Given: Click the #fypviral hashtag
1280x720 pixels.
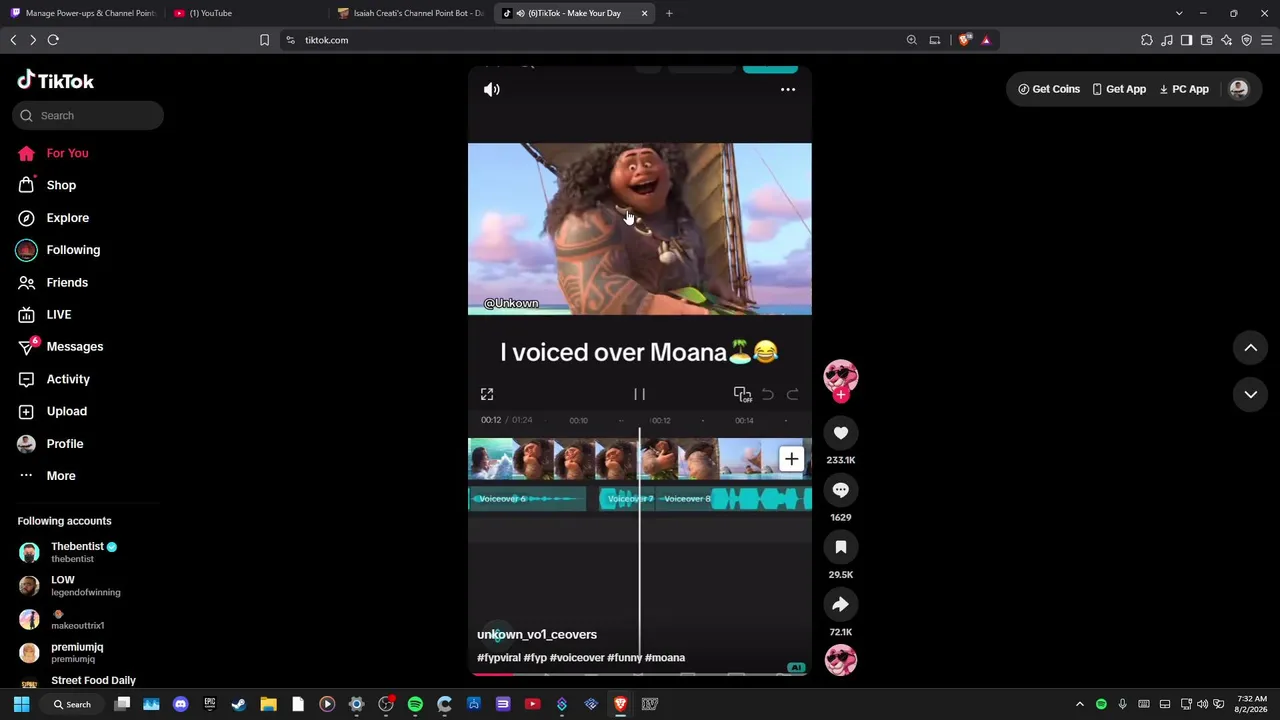Looking at the screenshot, I should tap(499, 658).
